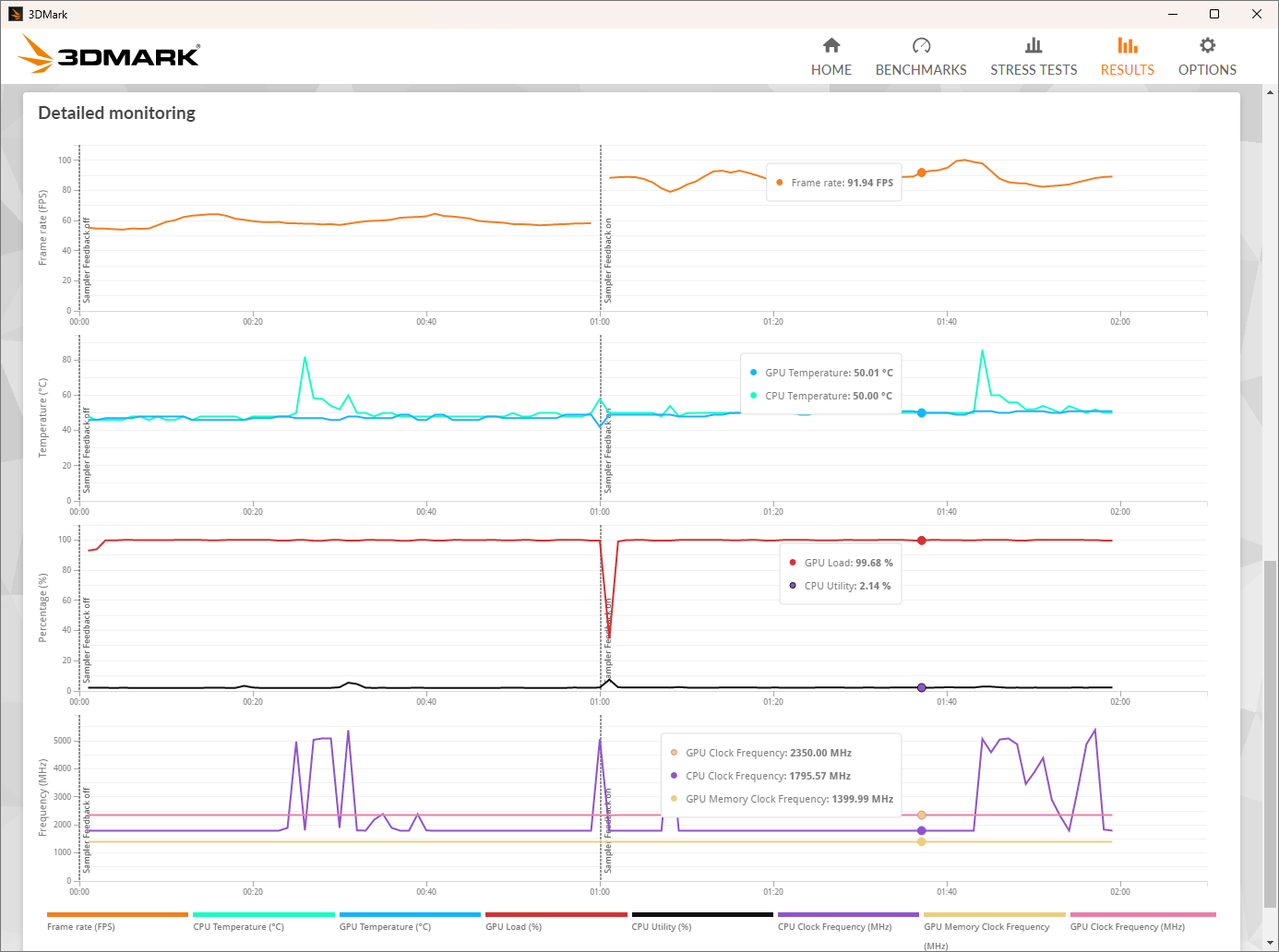Toggle CPU Temperature legend series
This screenshot has height=952, width=1279.
click(x=238, y=926)
